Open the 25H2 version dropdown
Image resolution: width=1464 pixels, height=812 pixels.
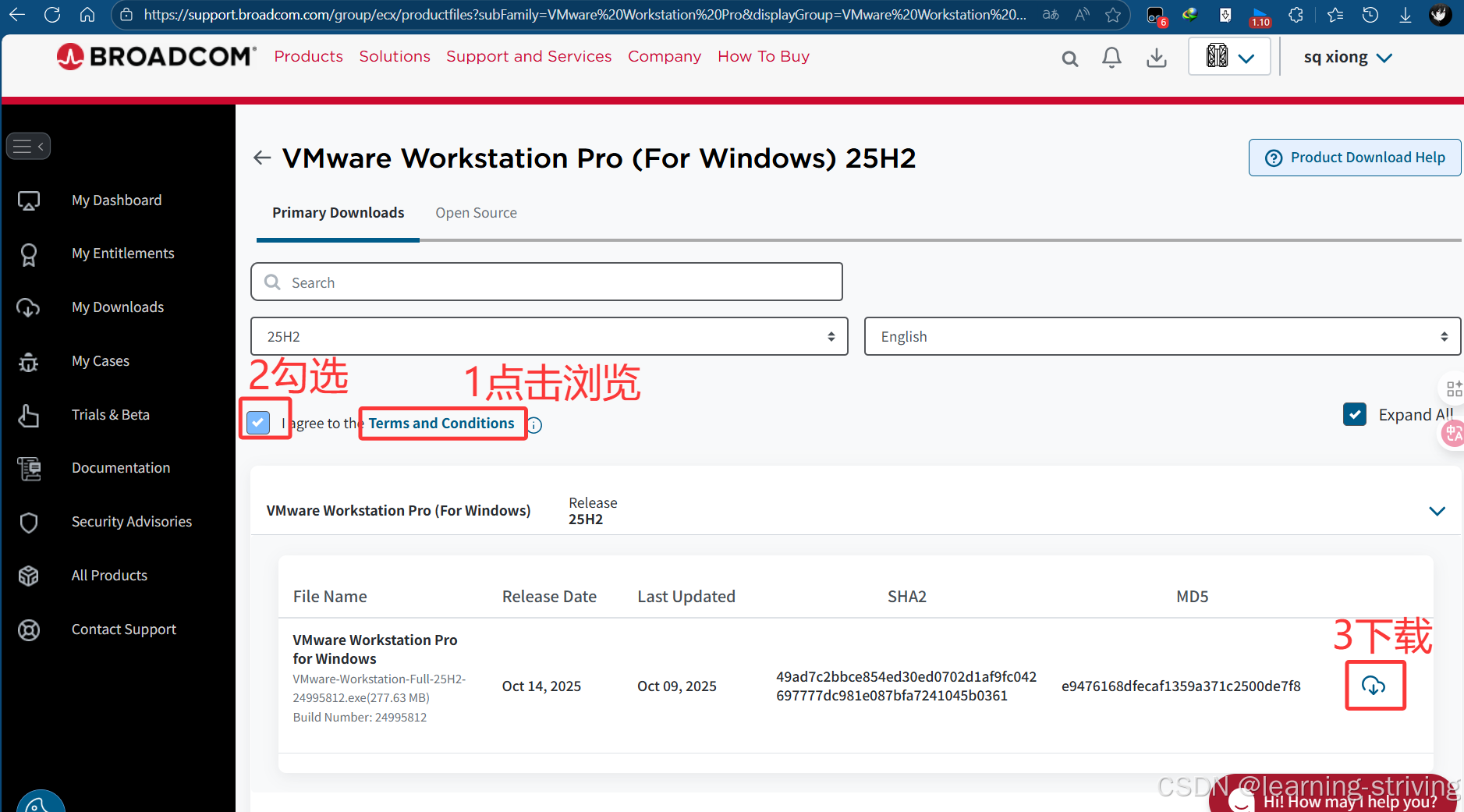click(x=549, y=336)
